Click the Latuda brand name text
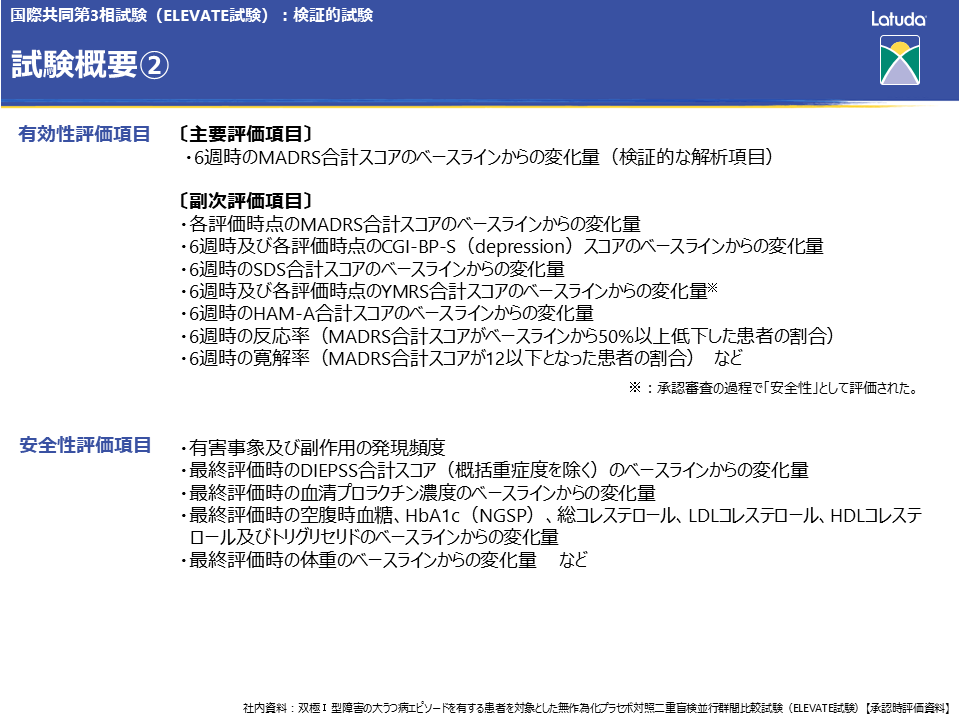The height and width of the screenshot is (720, 960). click(899, 19)
